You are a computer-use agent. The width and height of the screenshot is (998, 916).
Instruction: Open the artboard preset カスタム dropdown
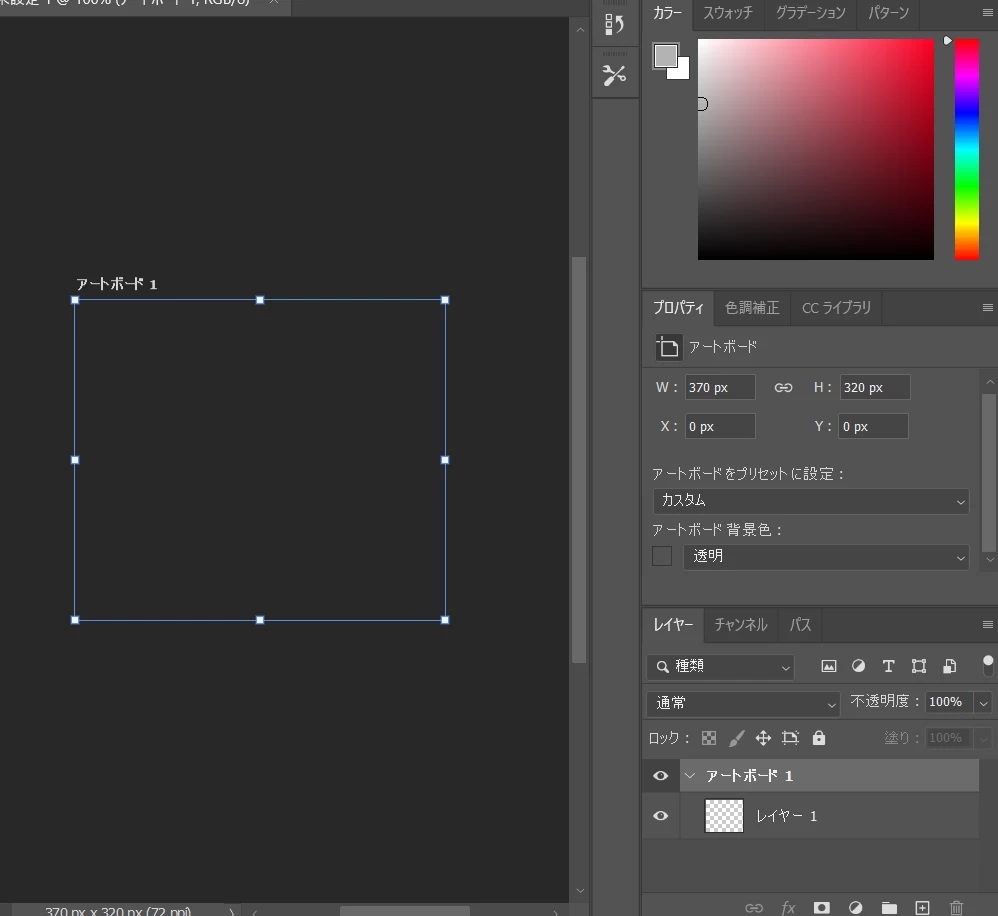tap(811, 501)
